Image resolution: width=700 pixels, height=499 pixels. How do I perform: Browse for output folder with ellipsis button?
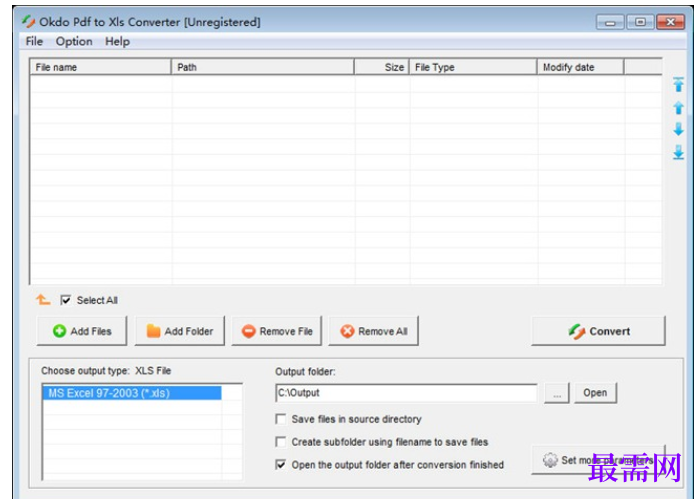coord(556,393)
